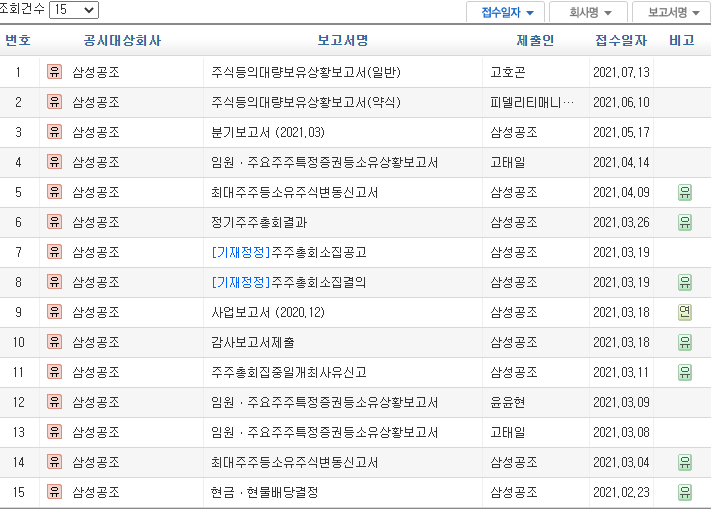Open 현금ㆍ현물배당결정 report
The width and height of the screenshot is (716, 509).
(264, 493)
